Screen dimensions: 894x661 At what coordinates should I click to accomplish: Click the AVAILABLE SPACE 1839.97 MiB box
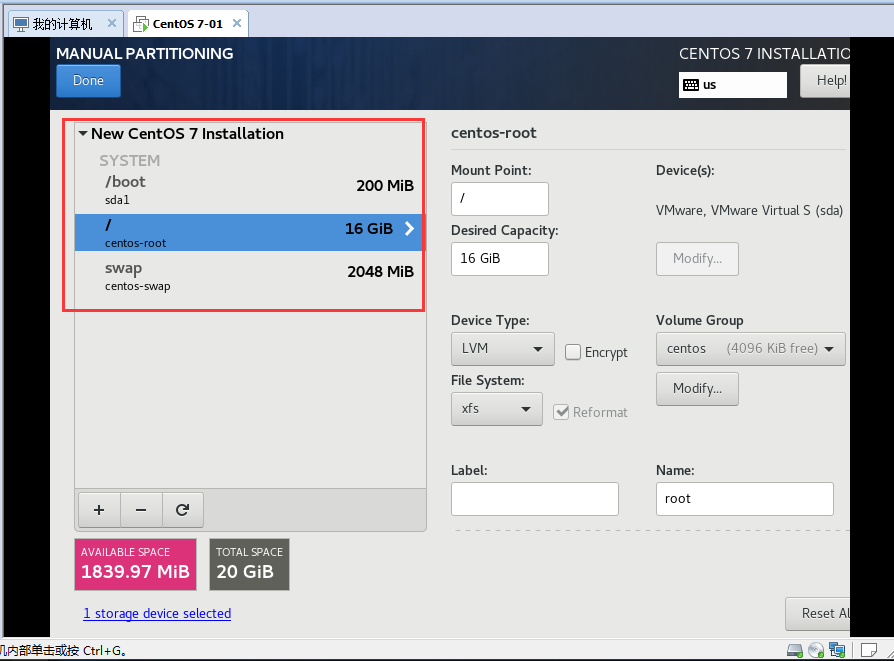(136, 564)
